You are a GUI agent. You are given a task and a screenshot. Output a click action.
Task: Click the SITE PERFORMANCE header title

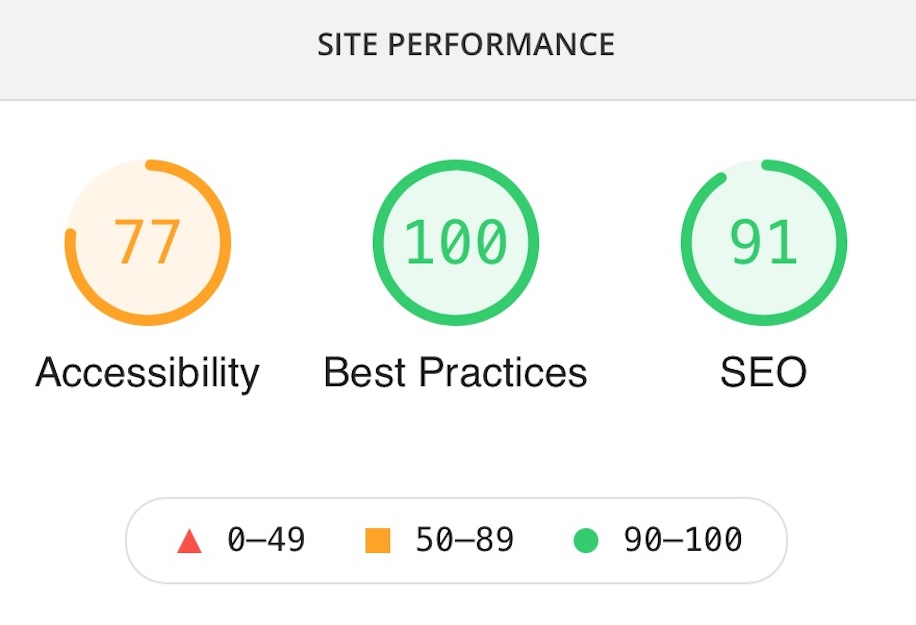[466, 44]
